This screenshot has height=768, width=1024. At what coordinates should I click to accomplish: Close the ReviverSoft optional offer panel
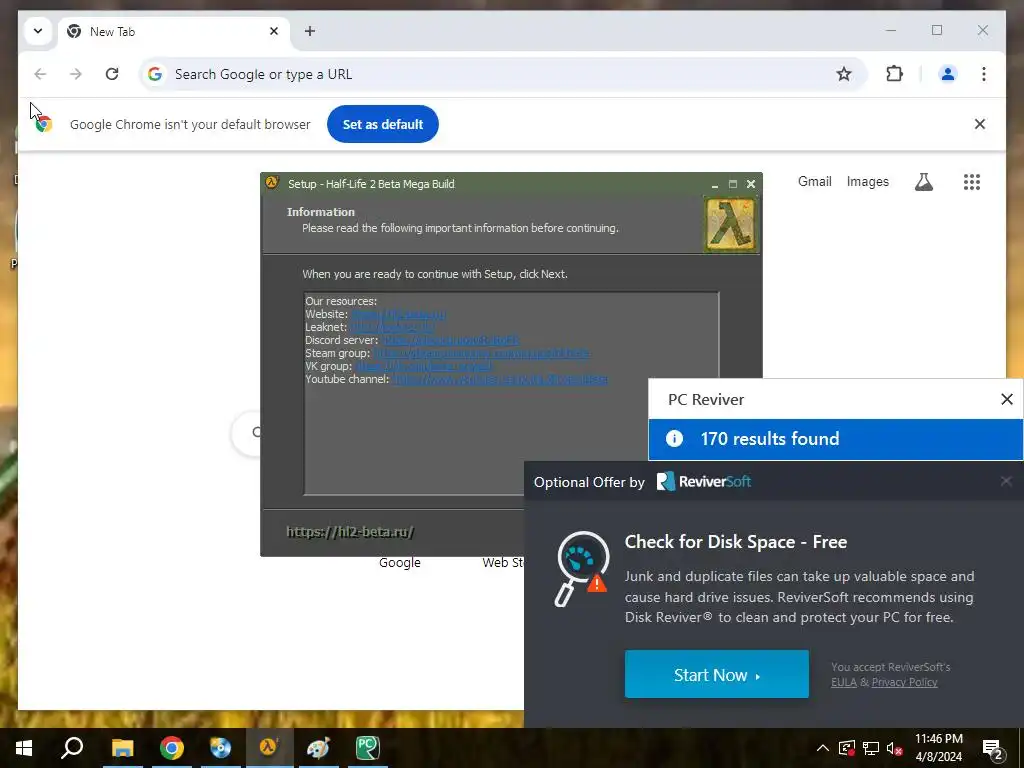click(1006, 481)
